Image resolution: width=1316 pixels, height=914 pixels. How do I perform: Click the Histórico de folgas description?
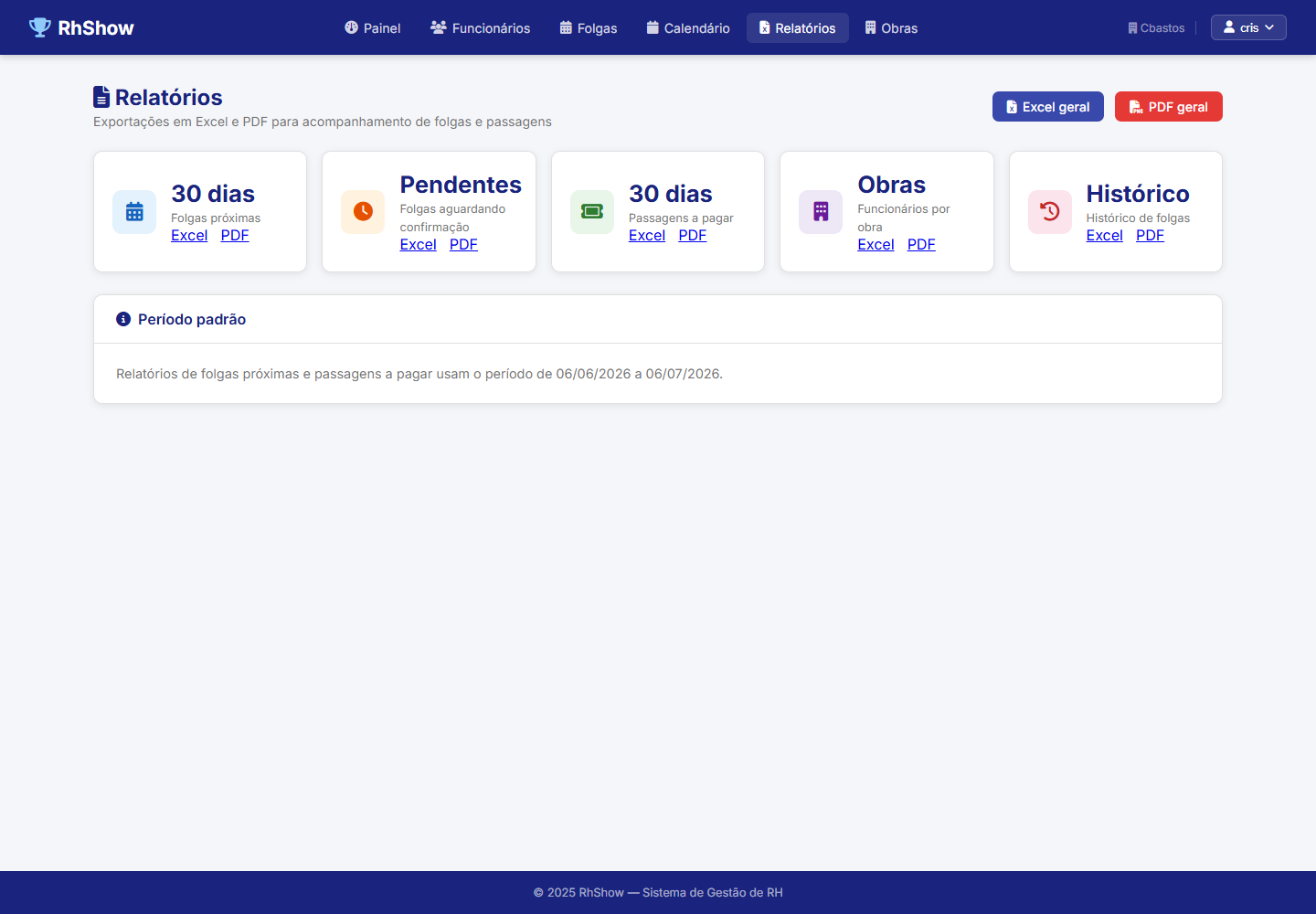(x=1138, y=218)
